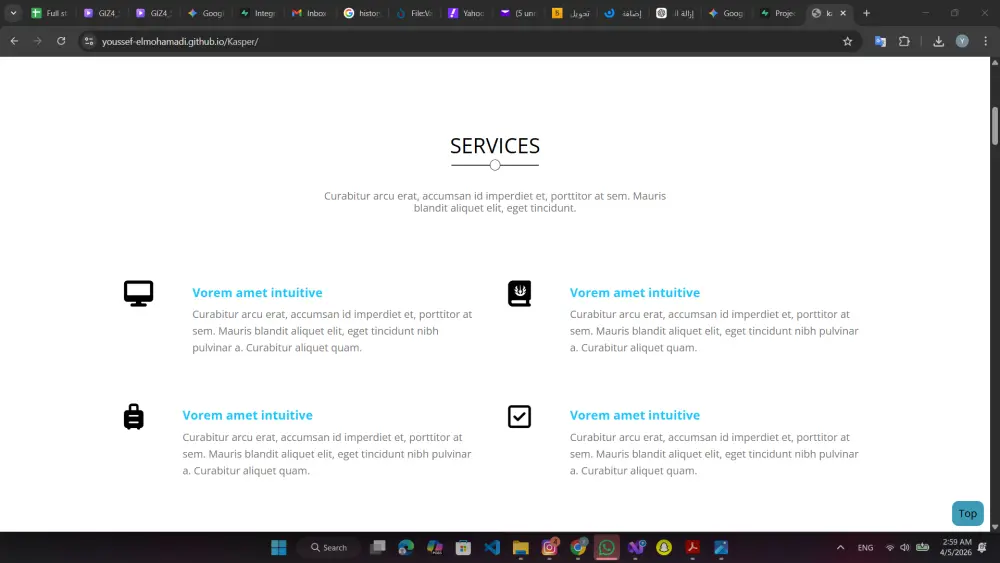Switch to the FileVa tab

click(414, 13)
